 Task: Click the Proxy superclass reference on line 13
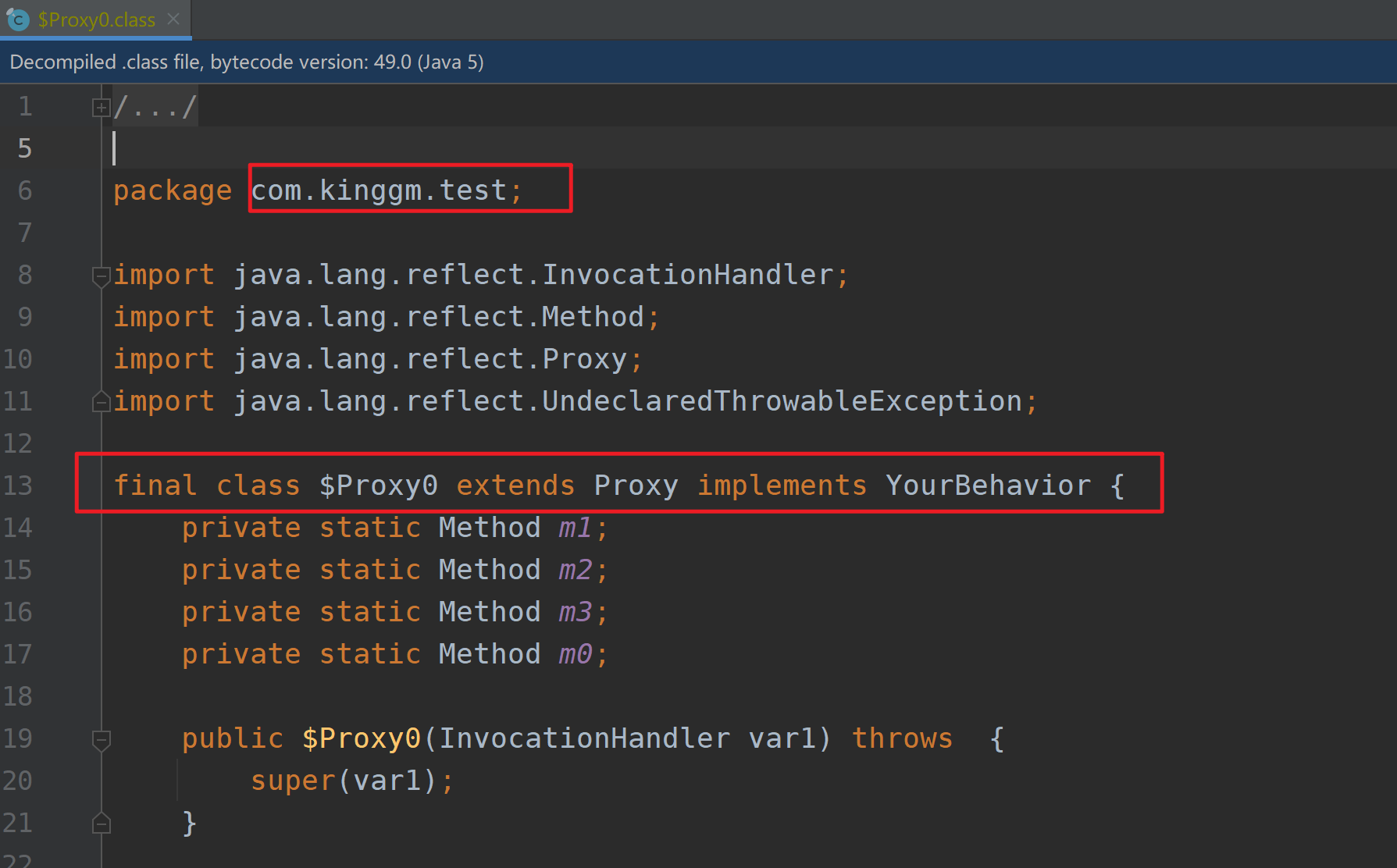click(x=635, y=485)
